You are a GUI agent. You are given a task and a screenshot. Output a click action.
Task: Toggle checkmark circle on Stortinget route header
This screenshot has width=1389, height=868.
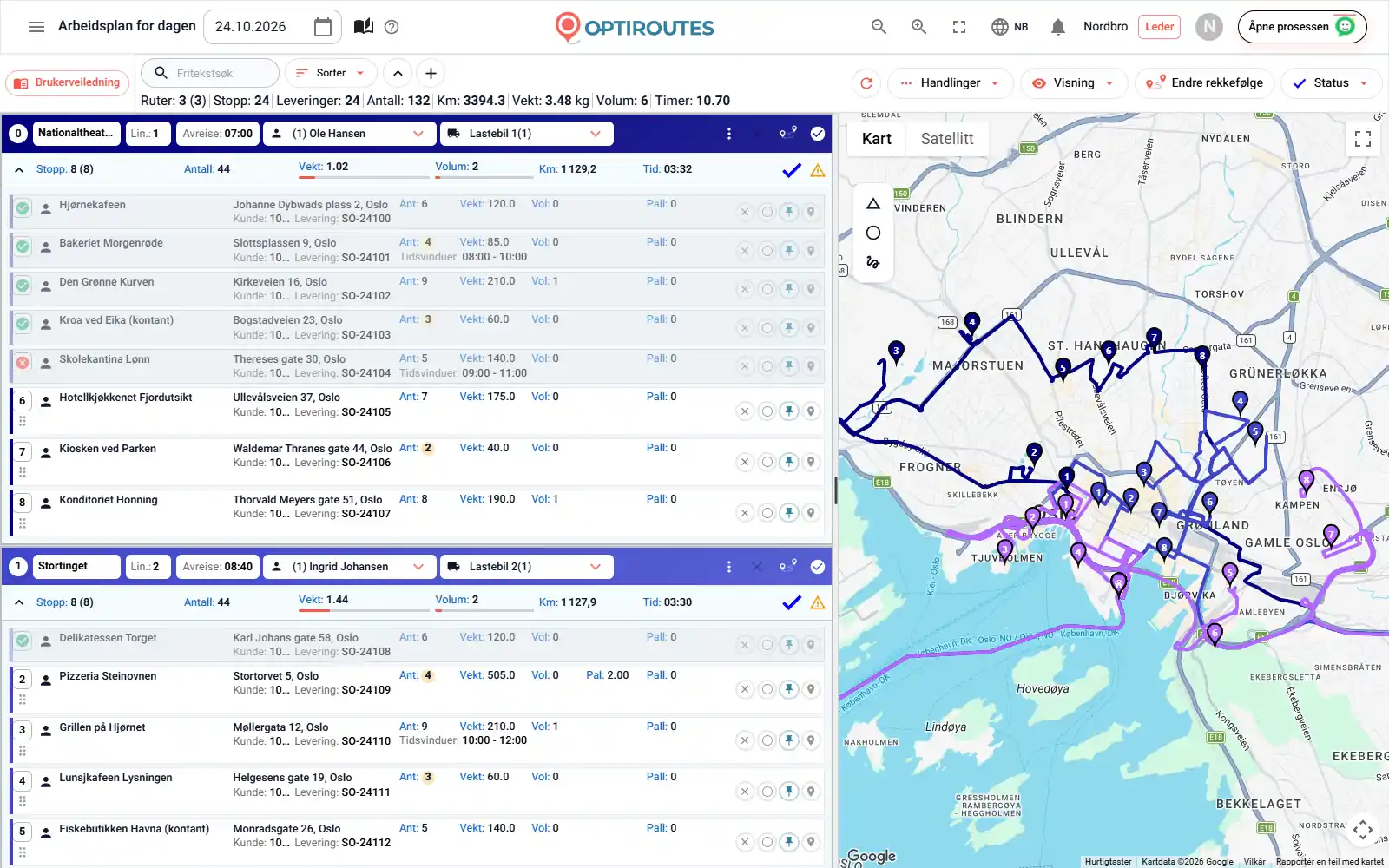coord(818,567)
